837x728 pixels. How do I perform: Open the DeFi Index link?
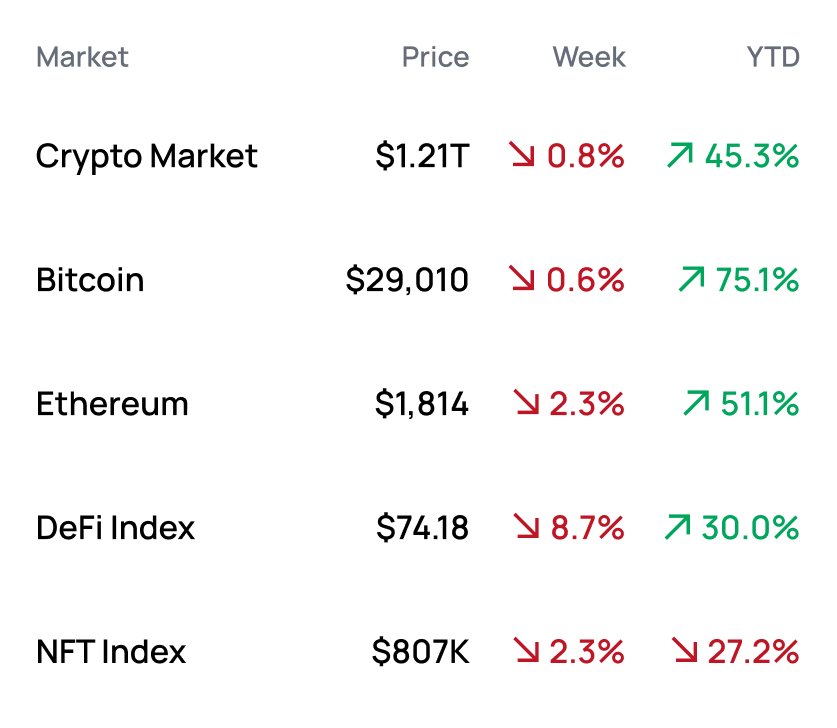[x=116, y=528]
